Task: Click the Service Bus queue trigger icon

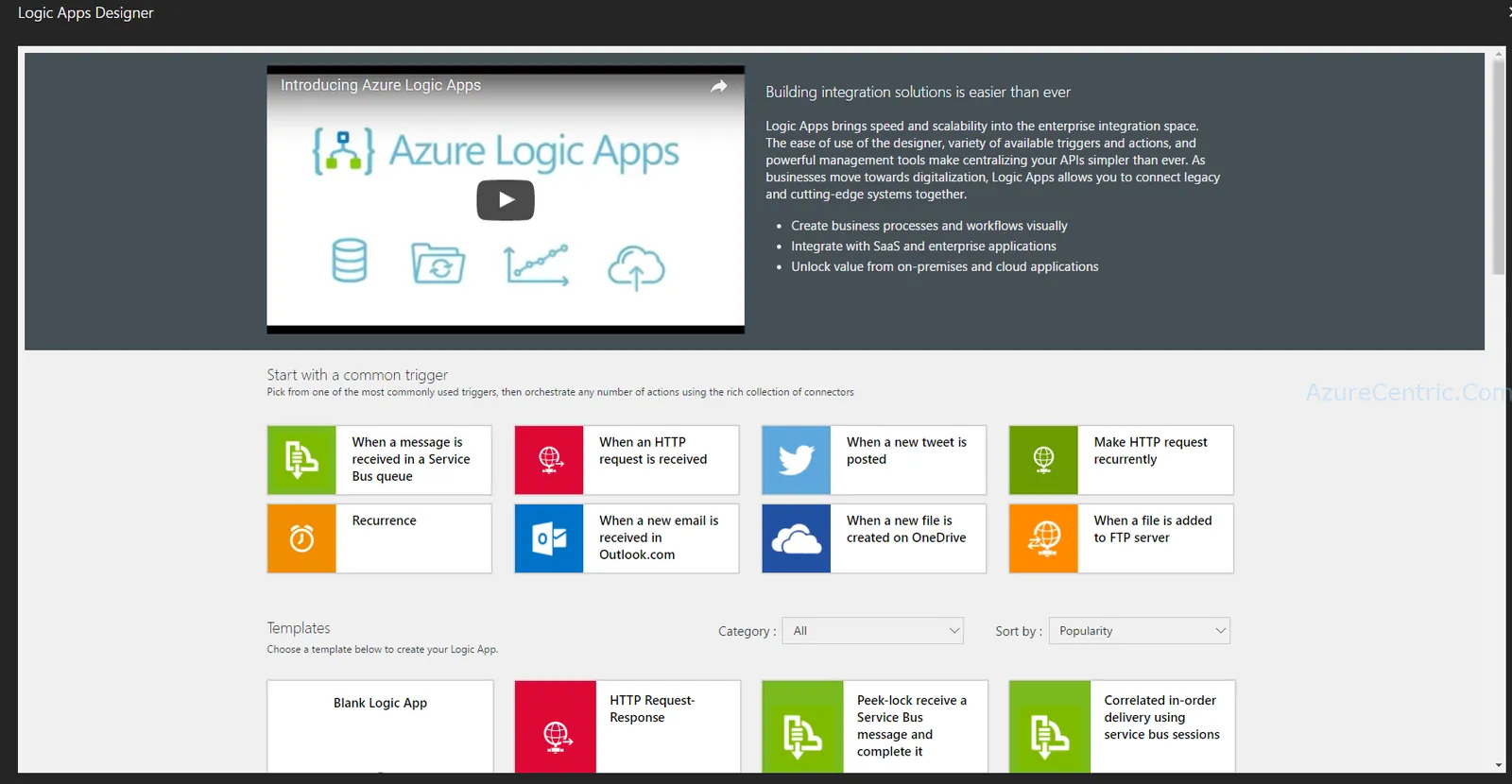Action: click(x=301, y=460)
